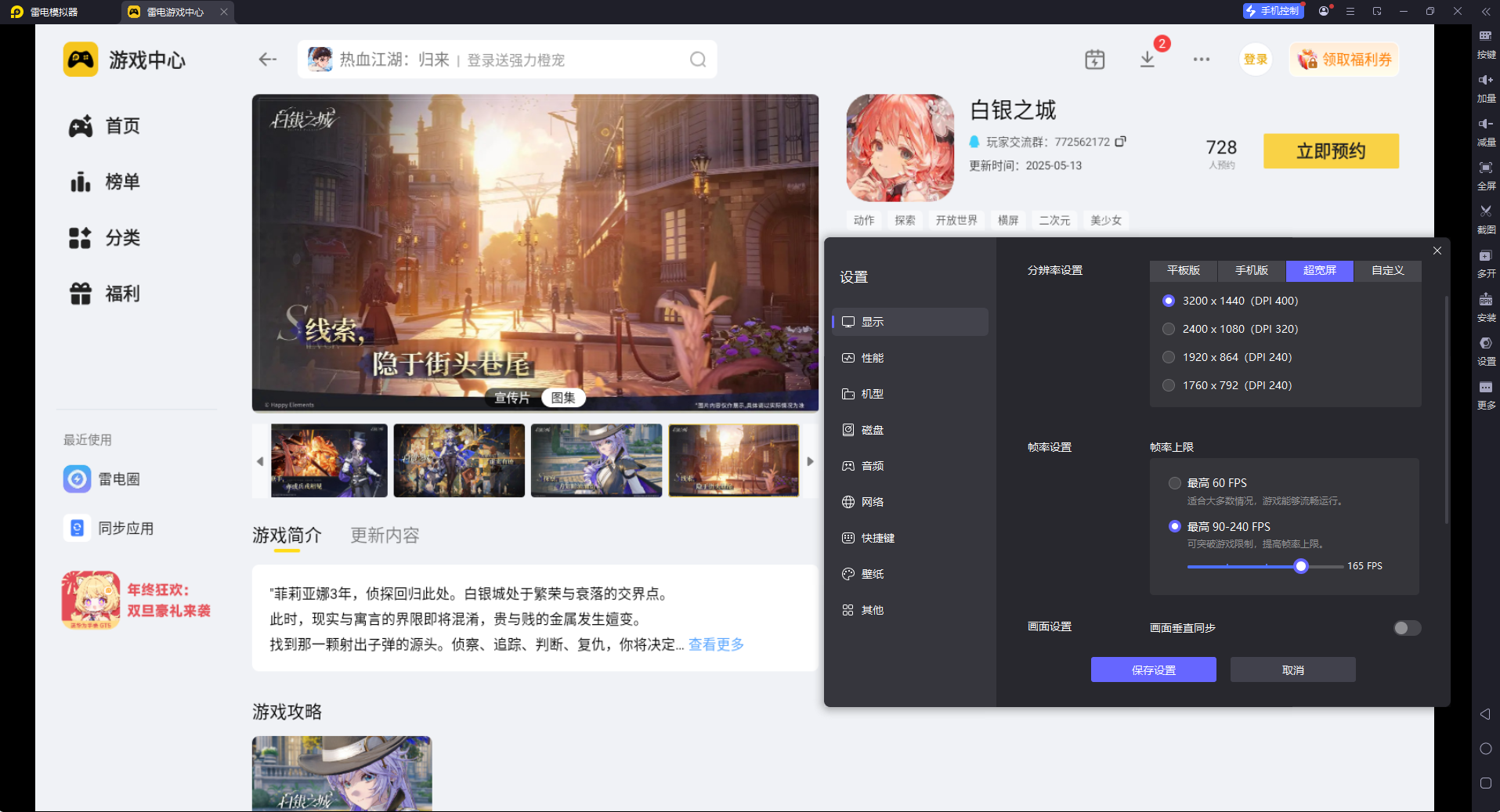The height and width of the screenshot is (812, 1500).
Task: Click the search magnifier icon
Action: point(698,60)
